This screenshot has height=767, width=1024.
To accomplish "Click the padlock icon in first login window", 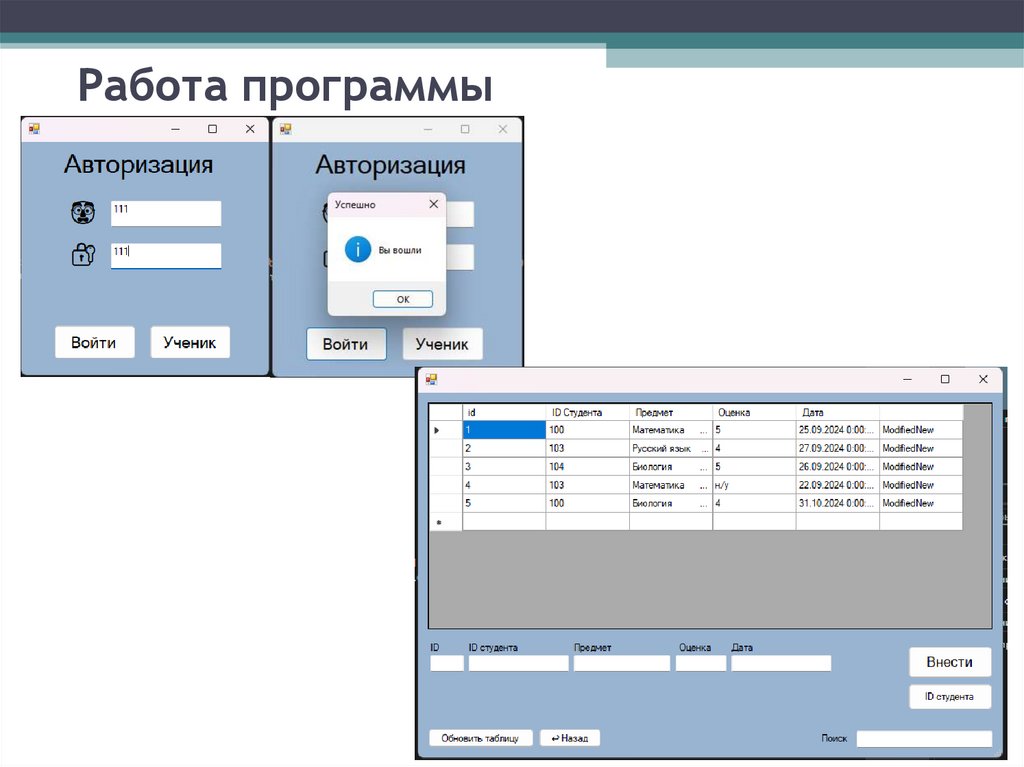I will tap(83, 254).
